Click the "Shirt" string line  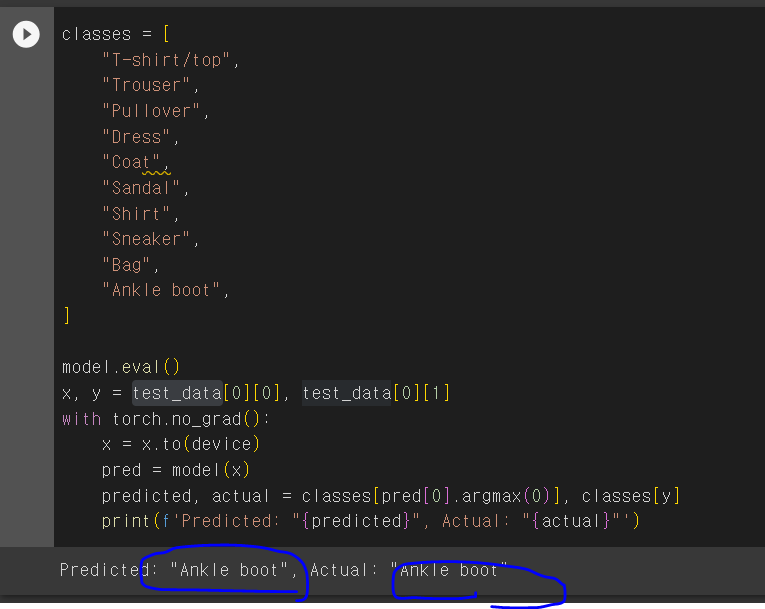pos(136,214)
